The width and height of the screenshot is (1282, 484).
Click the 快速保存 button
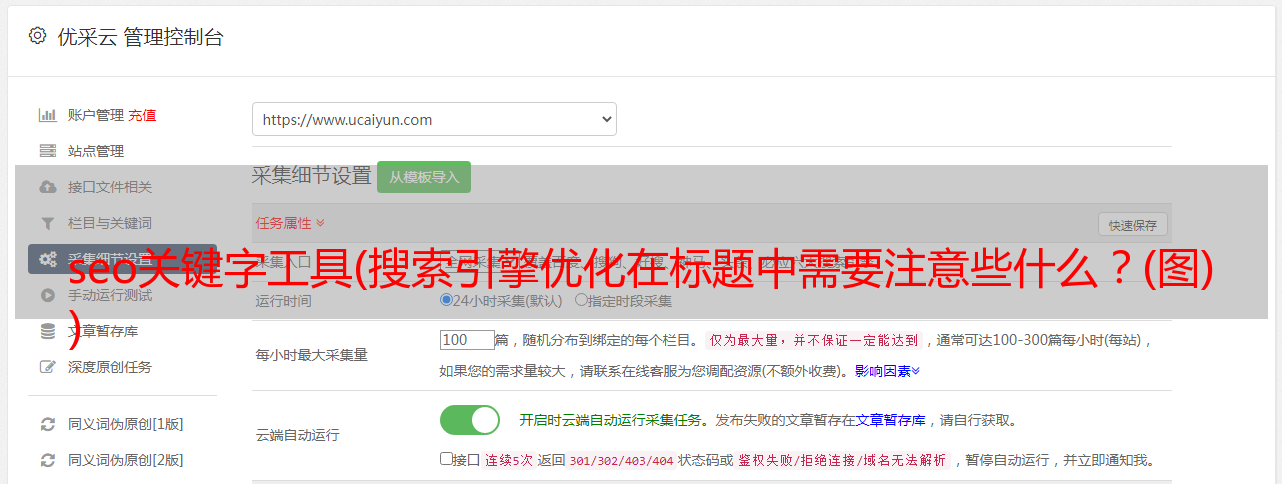click(1132, 224)
